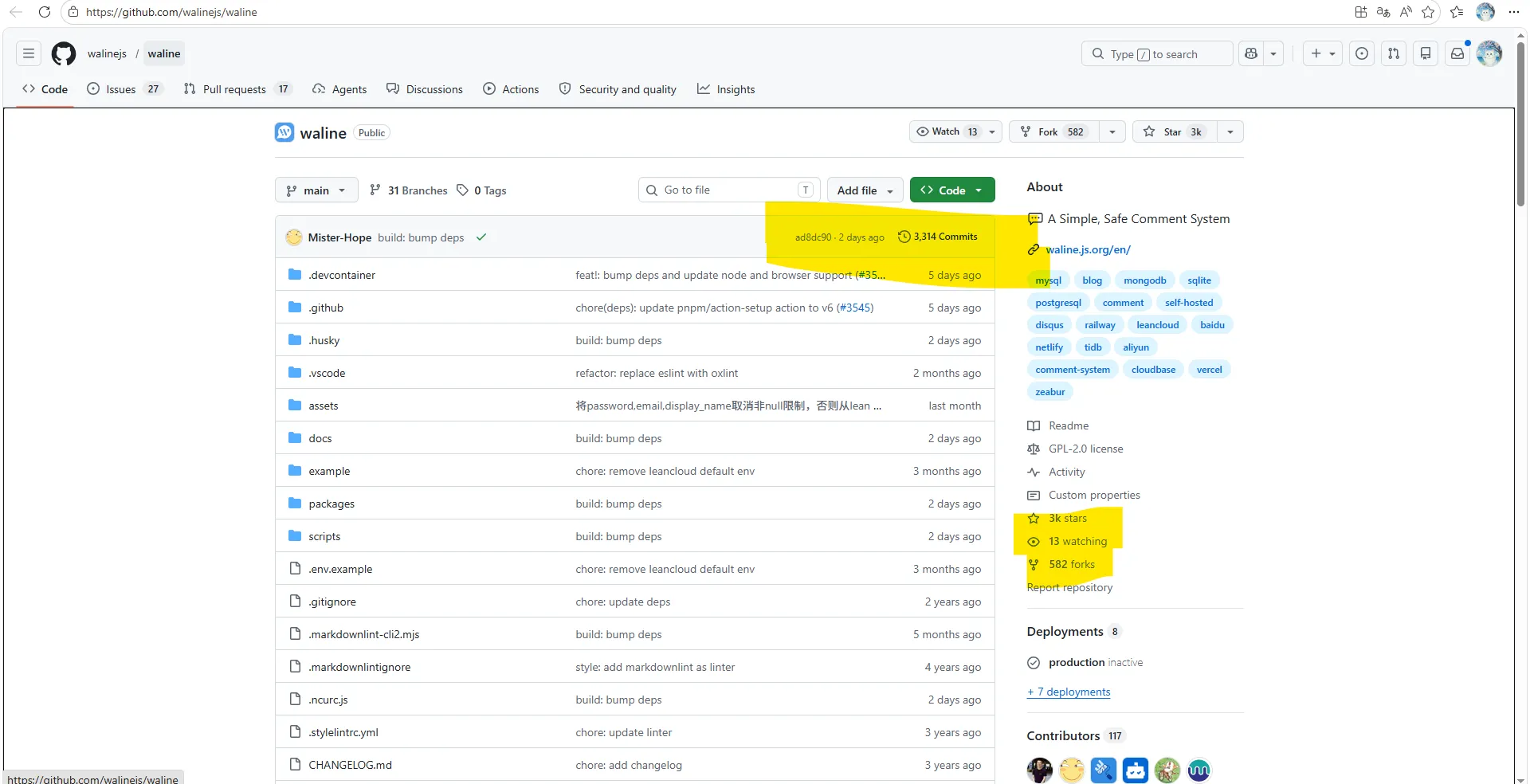This screenshot has width=1530, height=784.
Task: Open browser settings and more menu
Action: pos(1514,12)
